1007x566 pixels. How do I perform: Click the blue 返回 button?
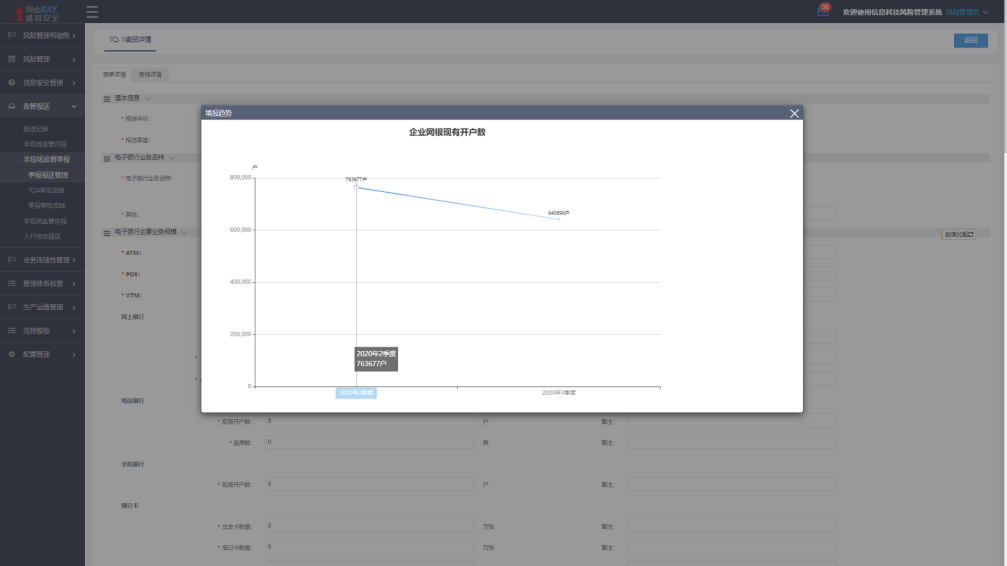tap(970, 40)
